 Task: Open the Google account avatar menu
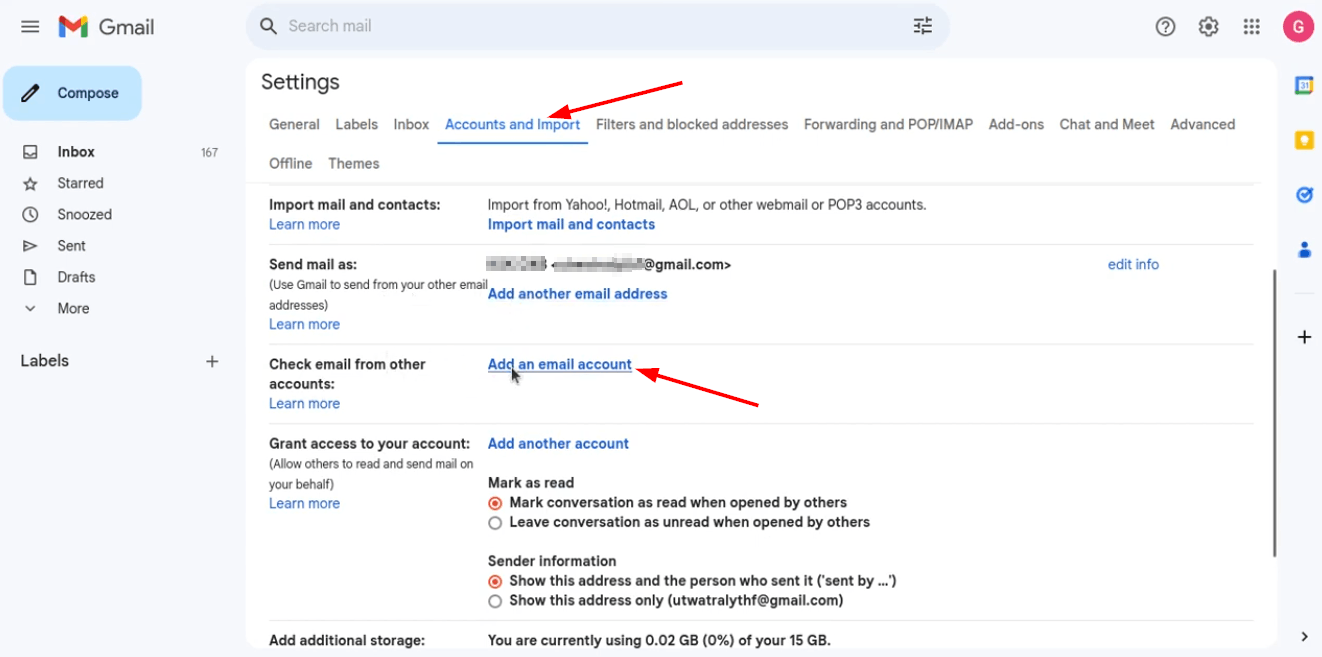[x=1298, y=27]
